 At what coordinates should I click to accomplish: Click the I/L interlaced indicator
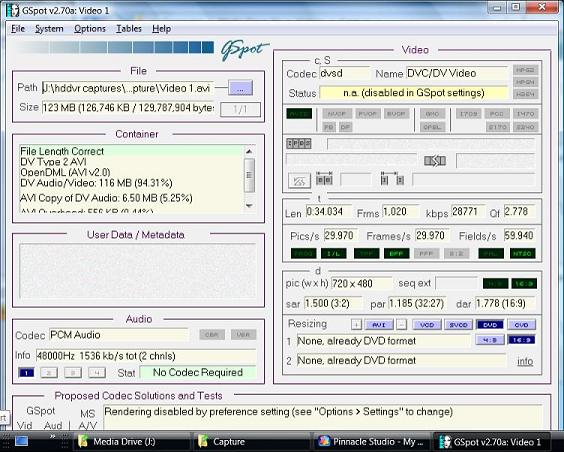pos(334,254)
